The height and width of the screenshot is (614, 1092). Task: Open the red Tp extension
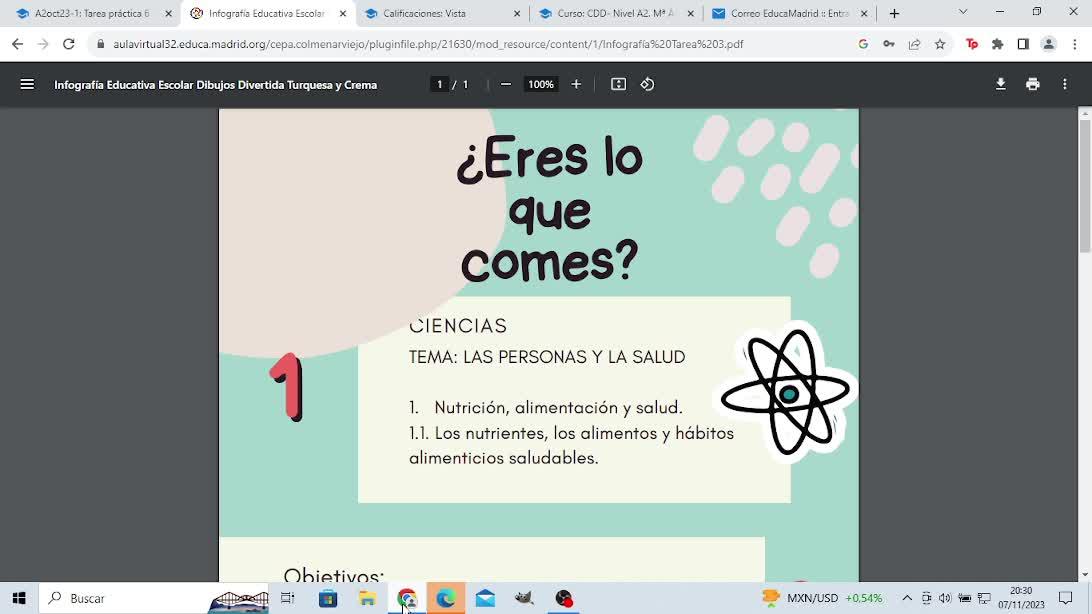[972, 44]
